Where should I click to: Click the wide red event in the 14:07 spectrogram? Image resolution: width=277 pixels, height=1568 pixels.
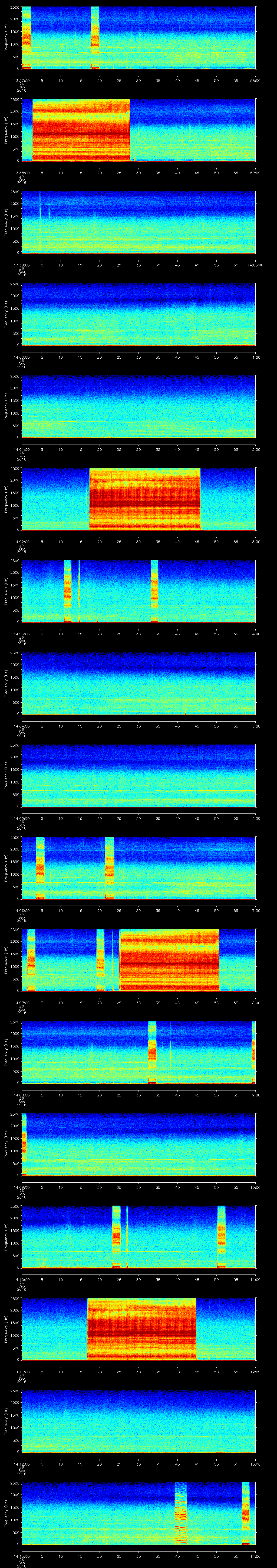pos(169,959)
